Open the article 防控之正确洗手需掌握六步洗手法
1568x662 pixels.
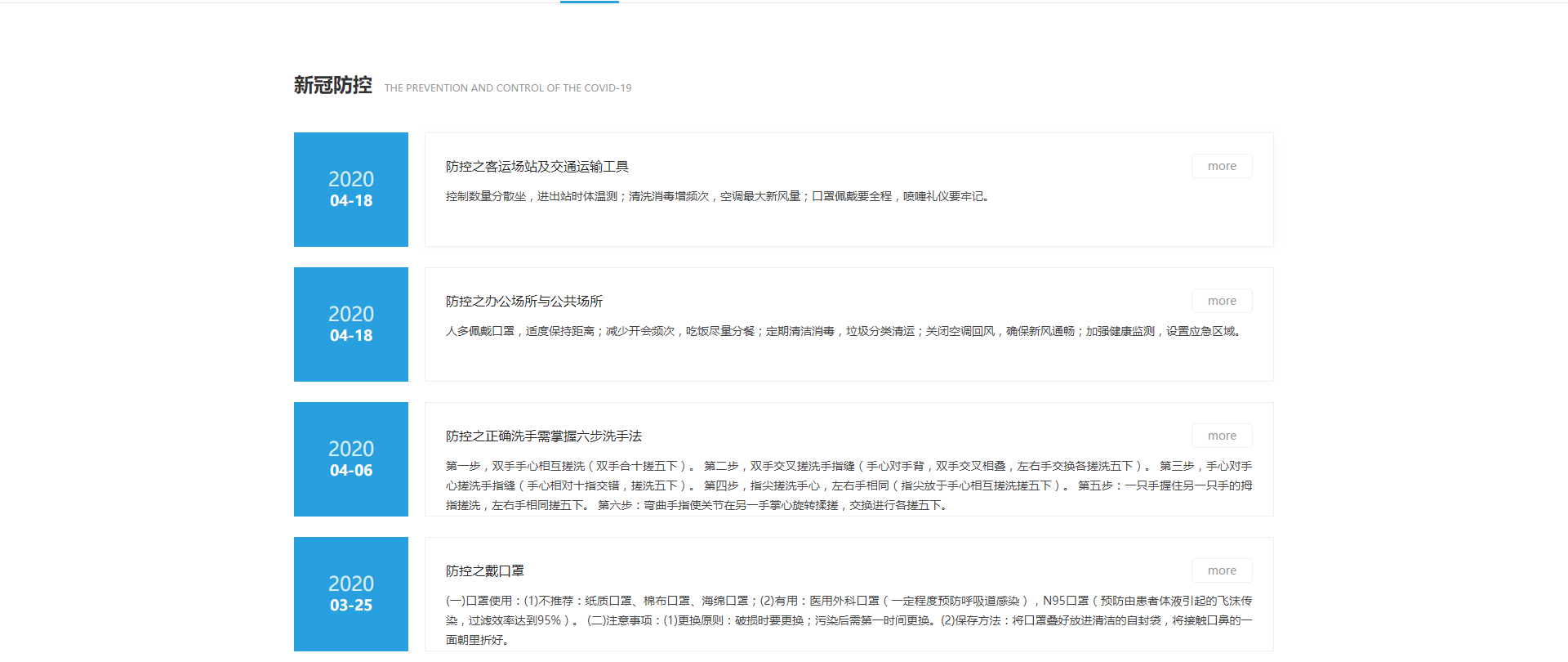click(x=543, y=436)
